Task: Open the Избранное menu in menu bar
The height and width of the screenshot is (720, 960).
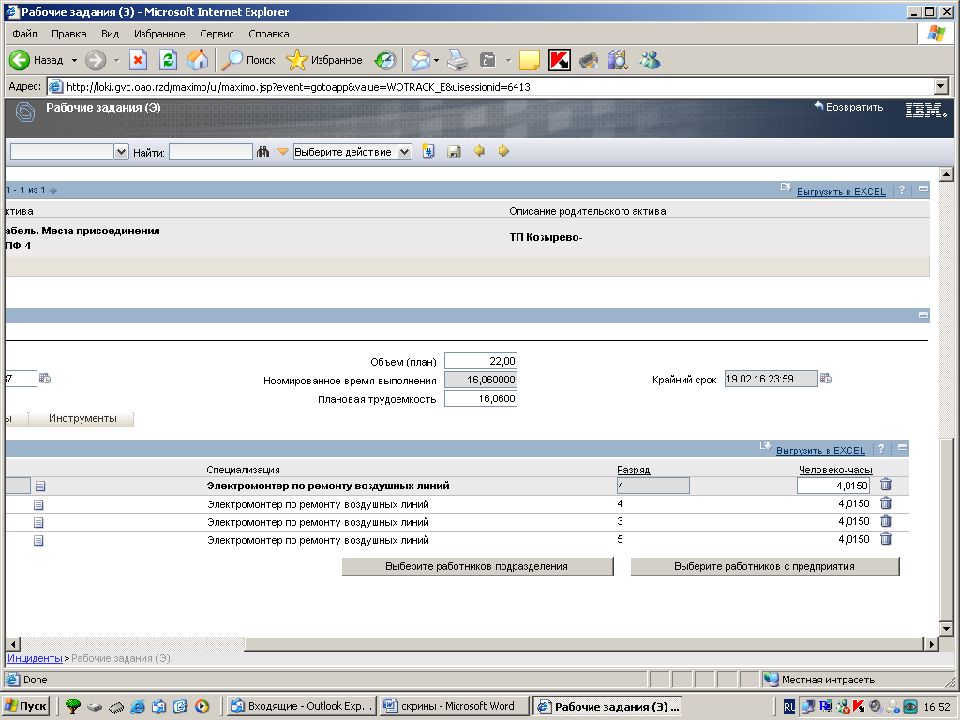Action: pos(159,34)
